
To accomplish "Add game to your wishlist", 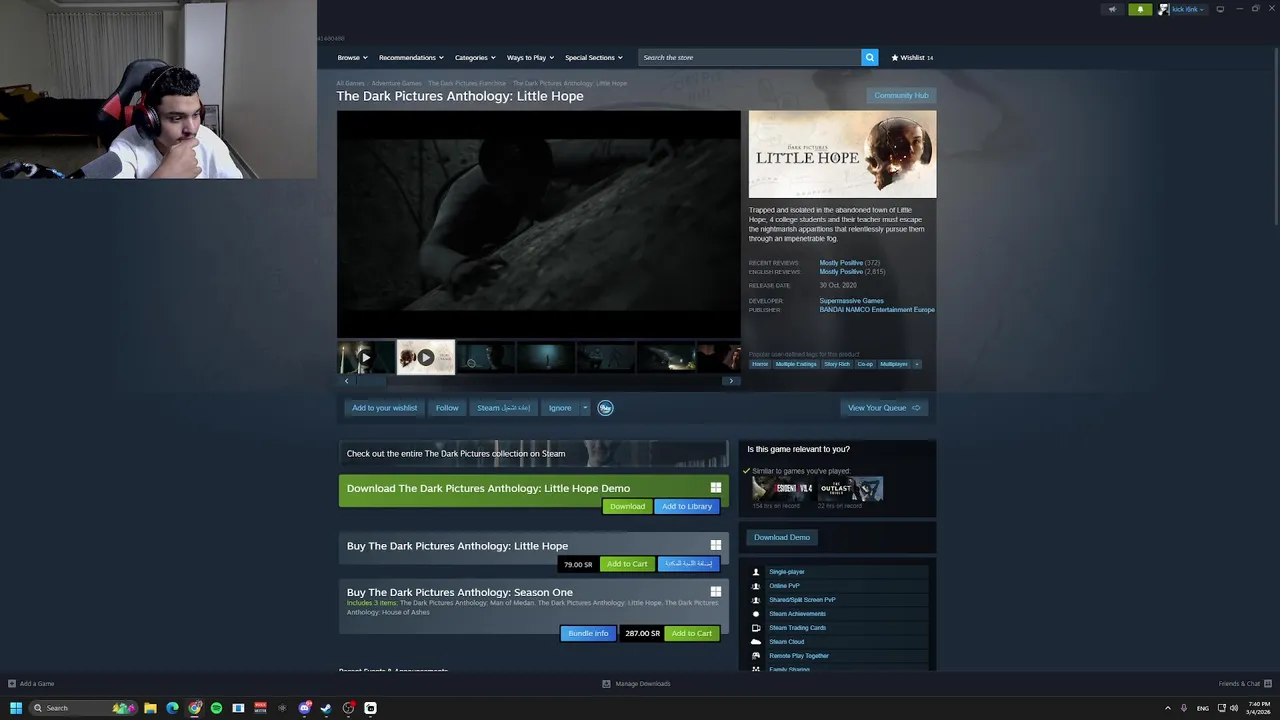I will (385, 407).
